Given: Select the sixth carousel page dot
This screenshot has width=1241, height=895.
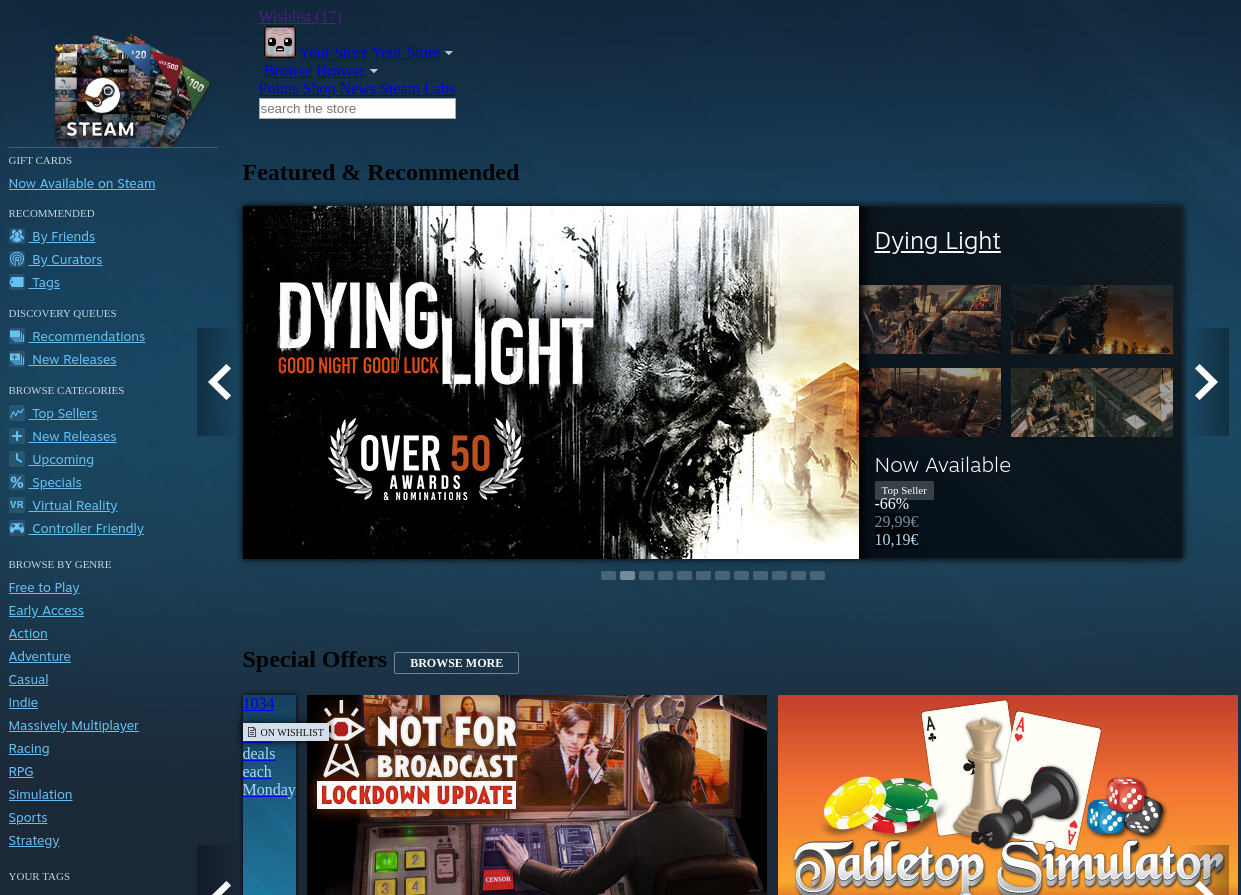Looking at the screenshot, I should tap(703, 576).
